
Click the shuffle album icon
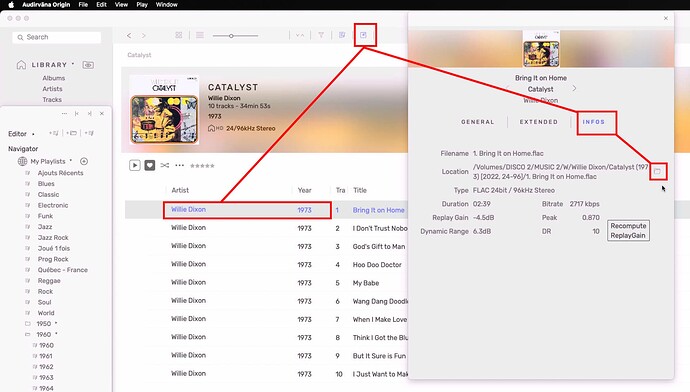click(165, 165)
